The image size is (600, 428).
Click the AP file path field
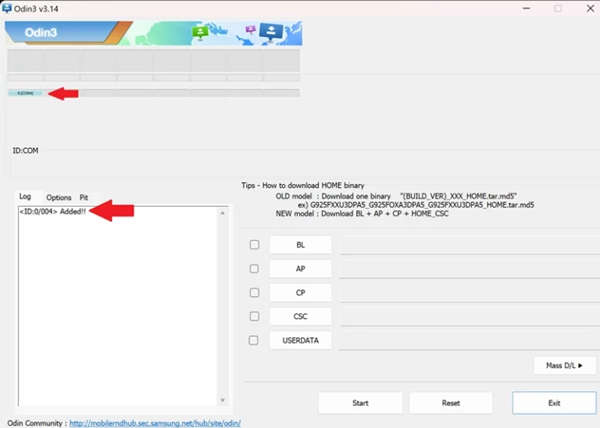[x=470, y=269]
